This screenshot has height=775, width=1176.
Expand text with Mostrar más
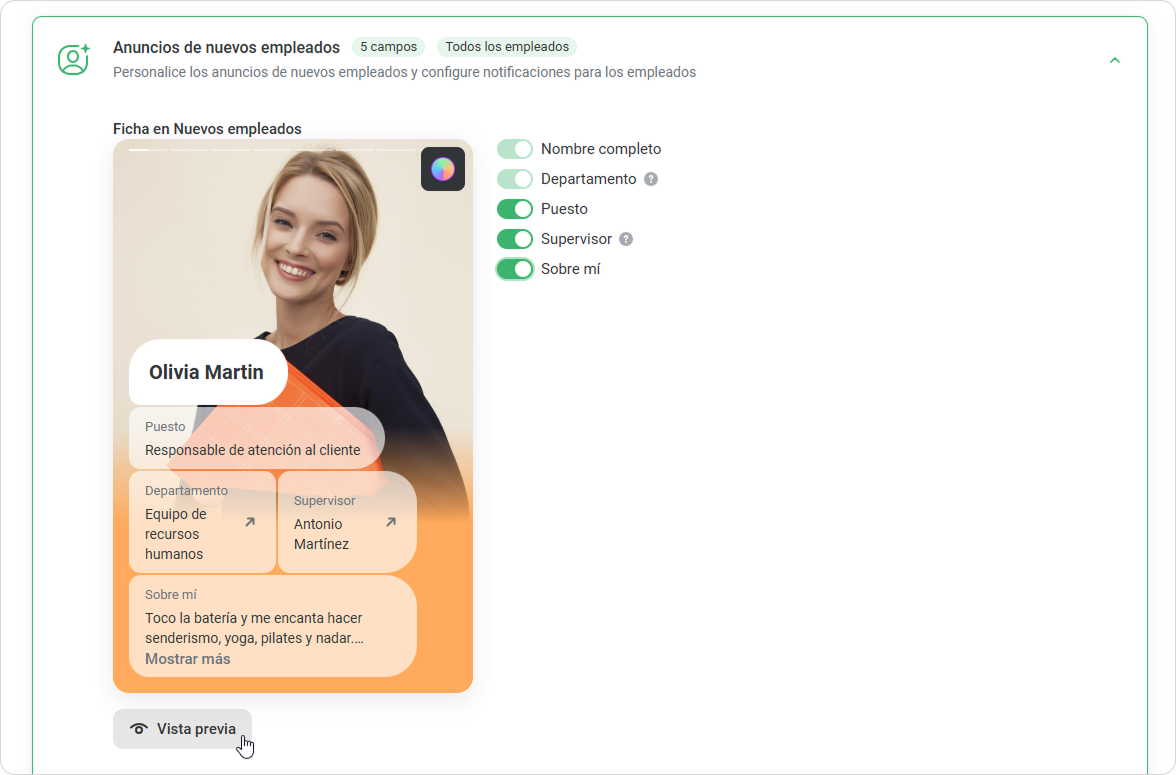[188, 659]
